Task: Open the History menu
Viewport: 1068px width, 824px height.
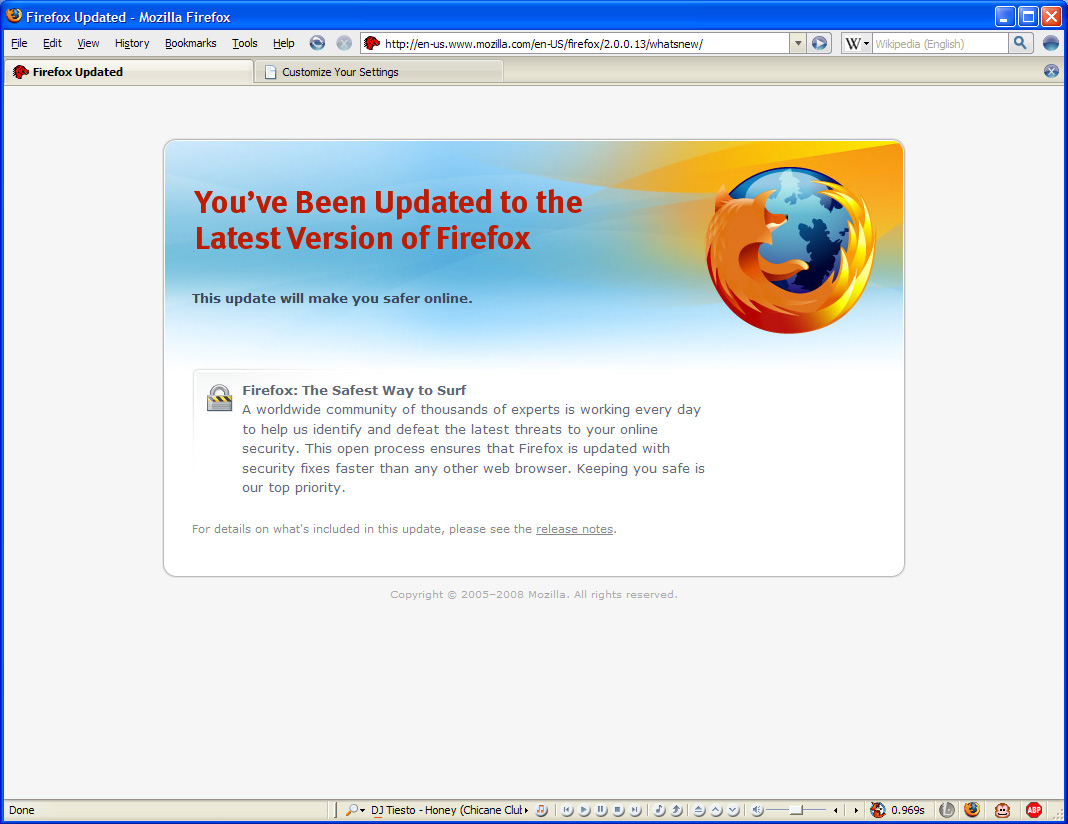Action: (x=131, y=44)
